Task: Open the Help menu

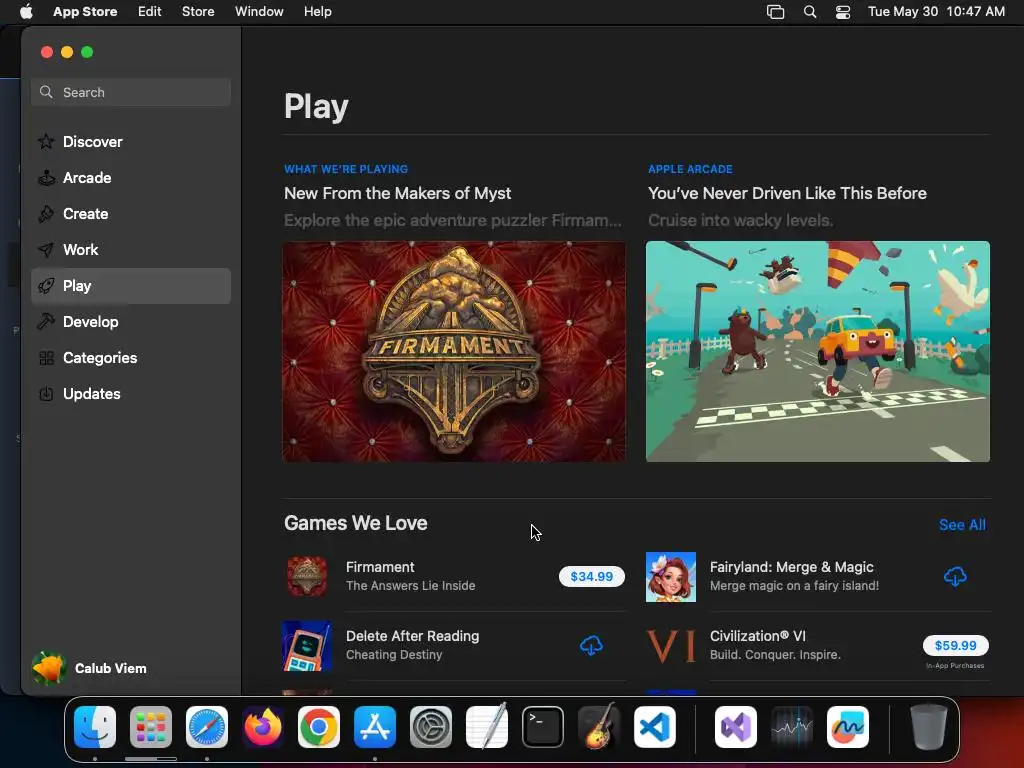Action: [x=317, y=12]
